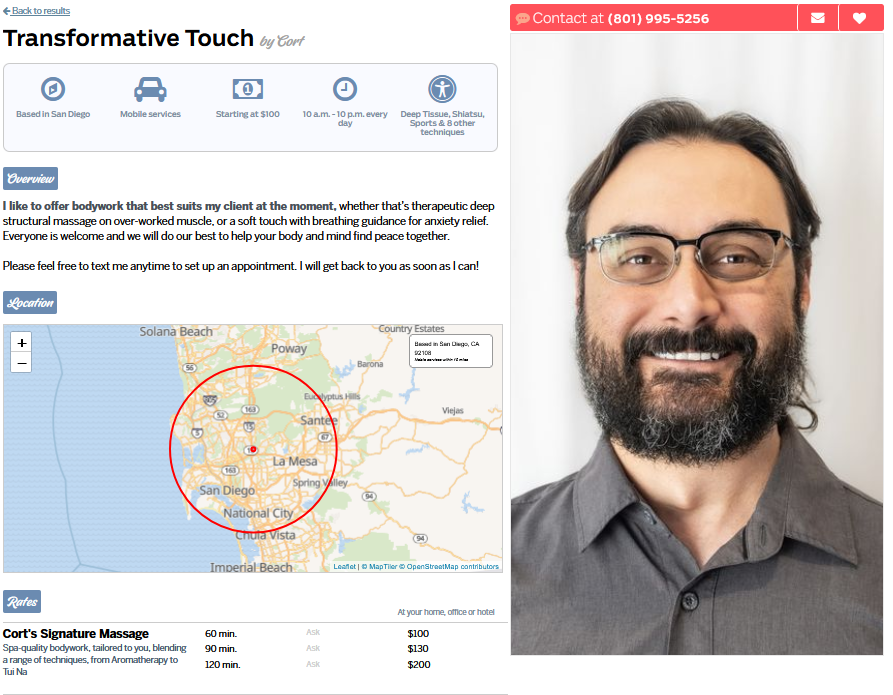Open the Leaflet attribution link

[x=345, y=566]
